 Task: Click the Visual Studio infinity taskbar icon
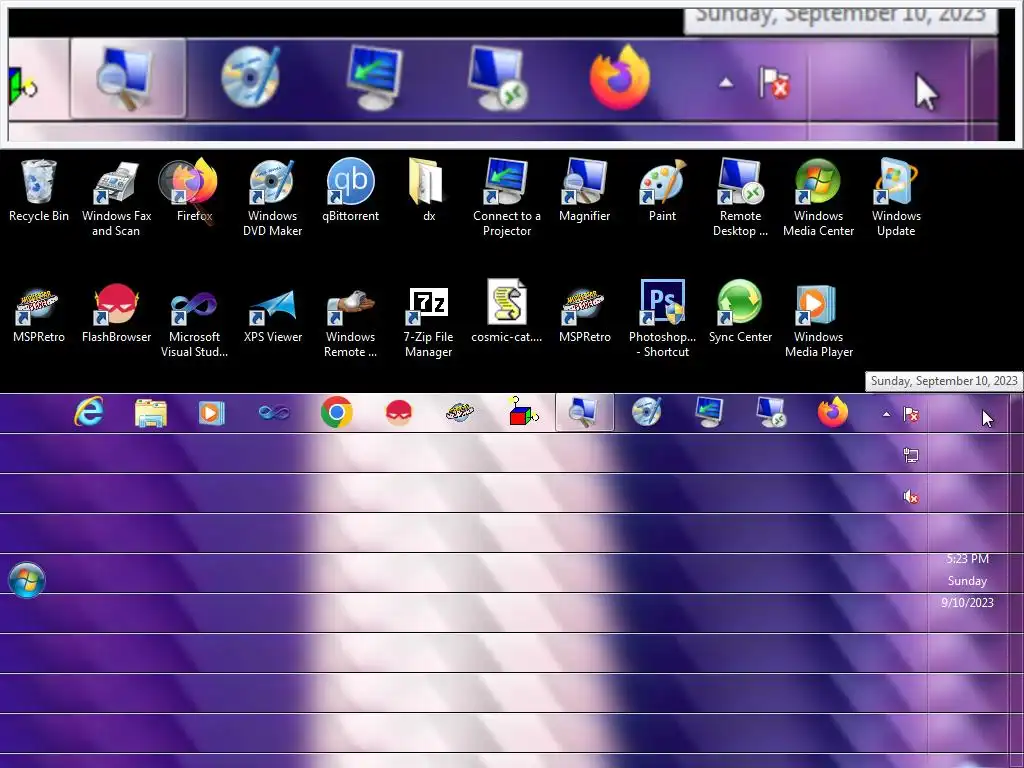tap(274, 413)
